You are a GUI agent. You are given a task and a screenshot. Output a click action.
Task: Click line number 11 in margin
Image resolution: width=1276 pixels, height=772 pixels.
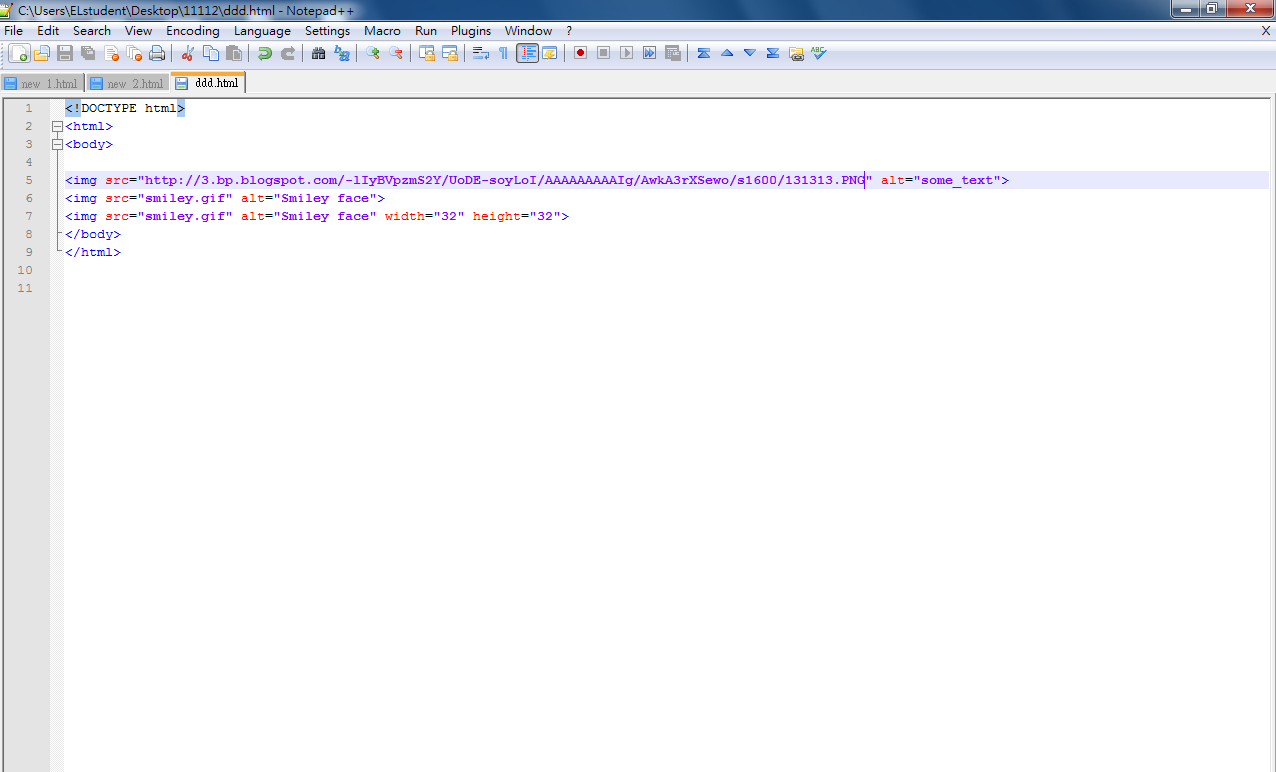[x=25, y=288]
